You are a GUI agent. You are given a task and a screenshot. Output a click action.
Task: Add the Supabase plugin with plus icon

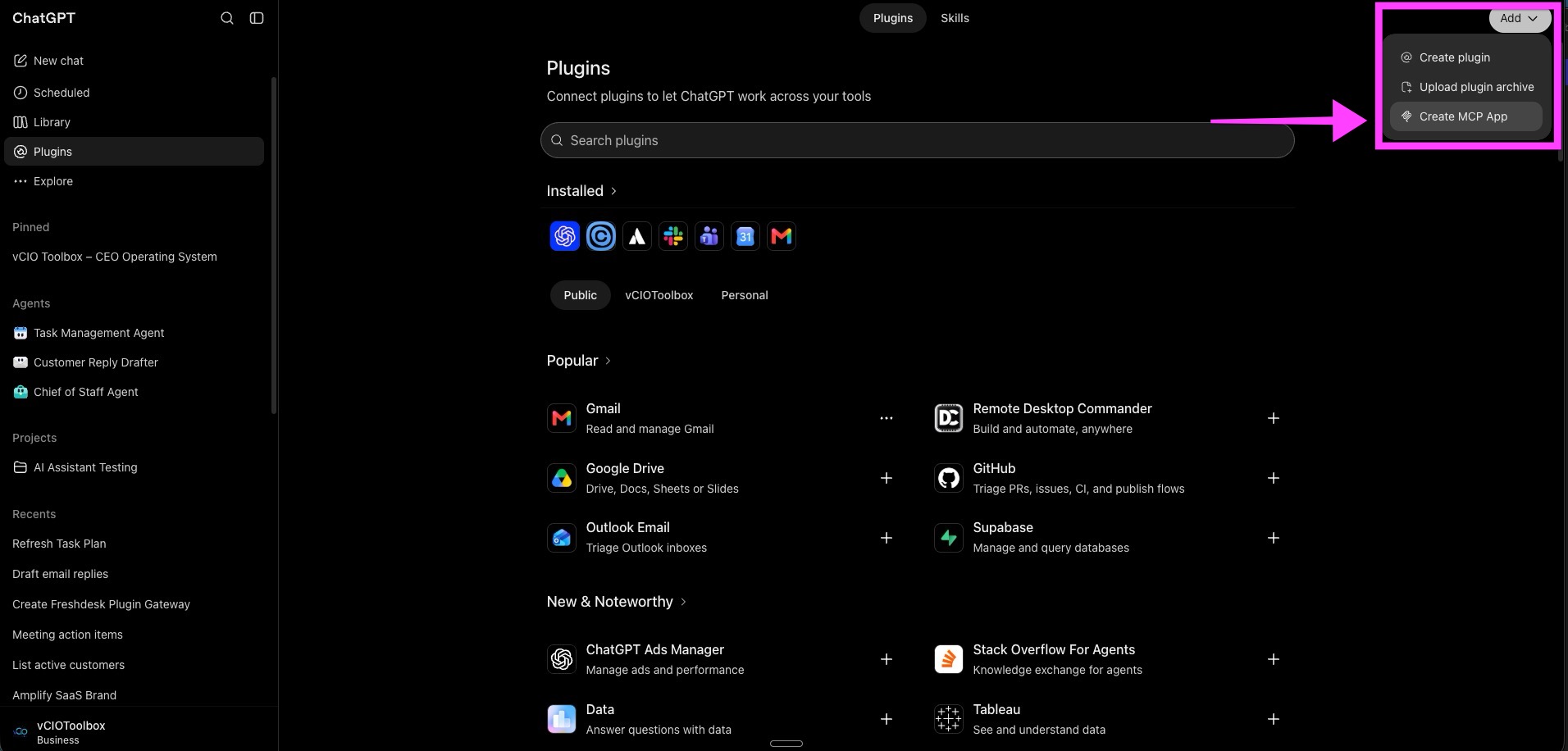(1274, 538)
